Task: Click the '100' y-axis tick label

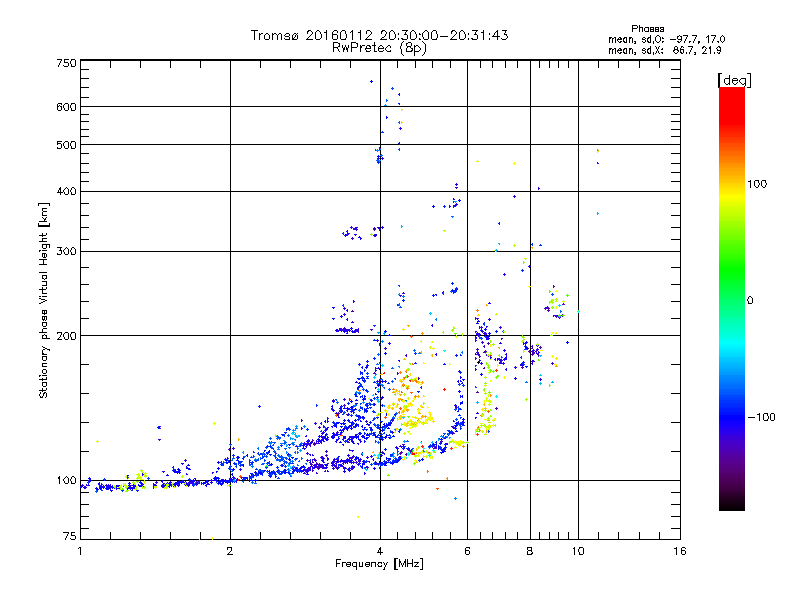Action: (66, 480)
